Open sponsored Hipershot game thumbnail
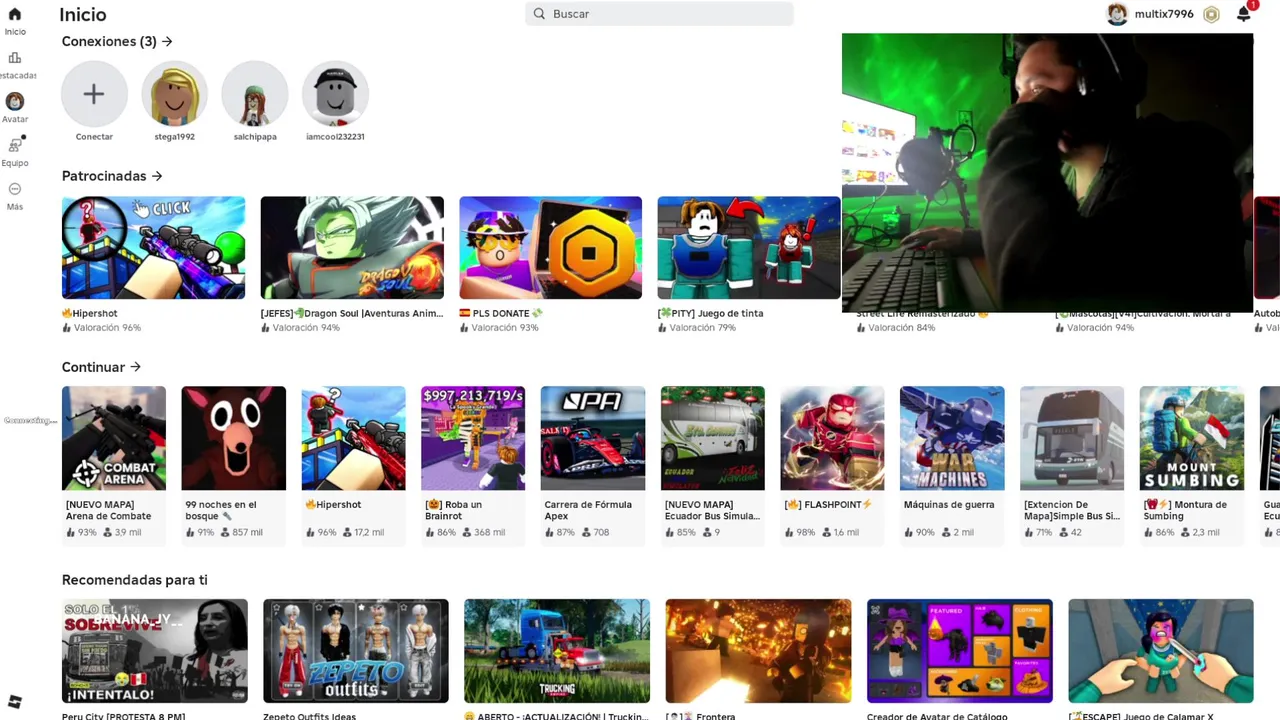1280x720 pixels. click(x=153, y=248)
